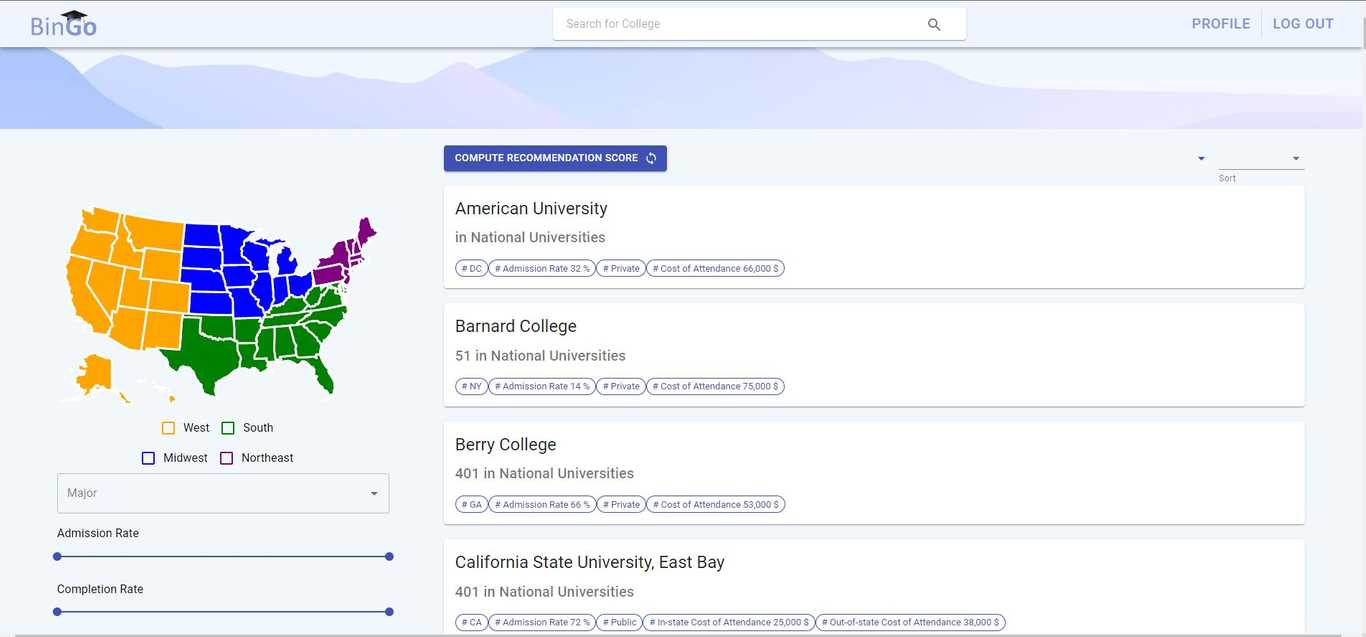Click the Admission Rate 14 % tag
1366x637 pixels.
[542, 386]
